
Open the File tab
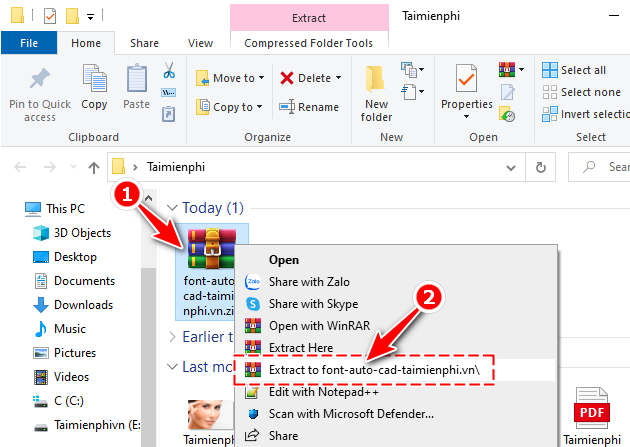[29, 43]
